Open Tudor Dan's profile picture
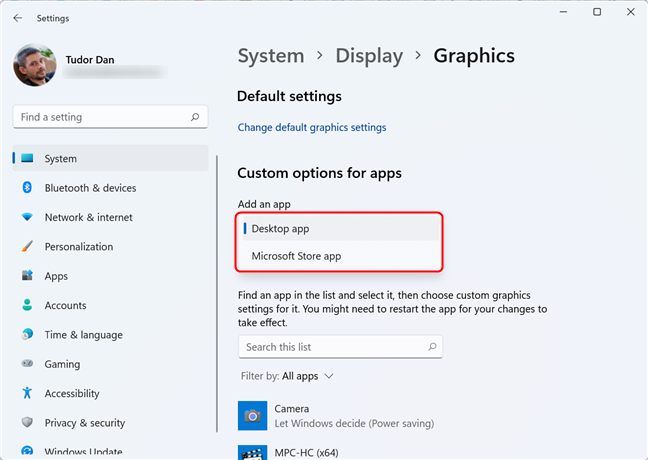648x460 pixels. click(35, 65)
